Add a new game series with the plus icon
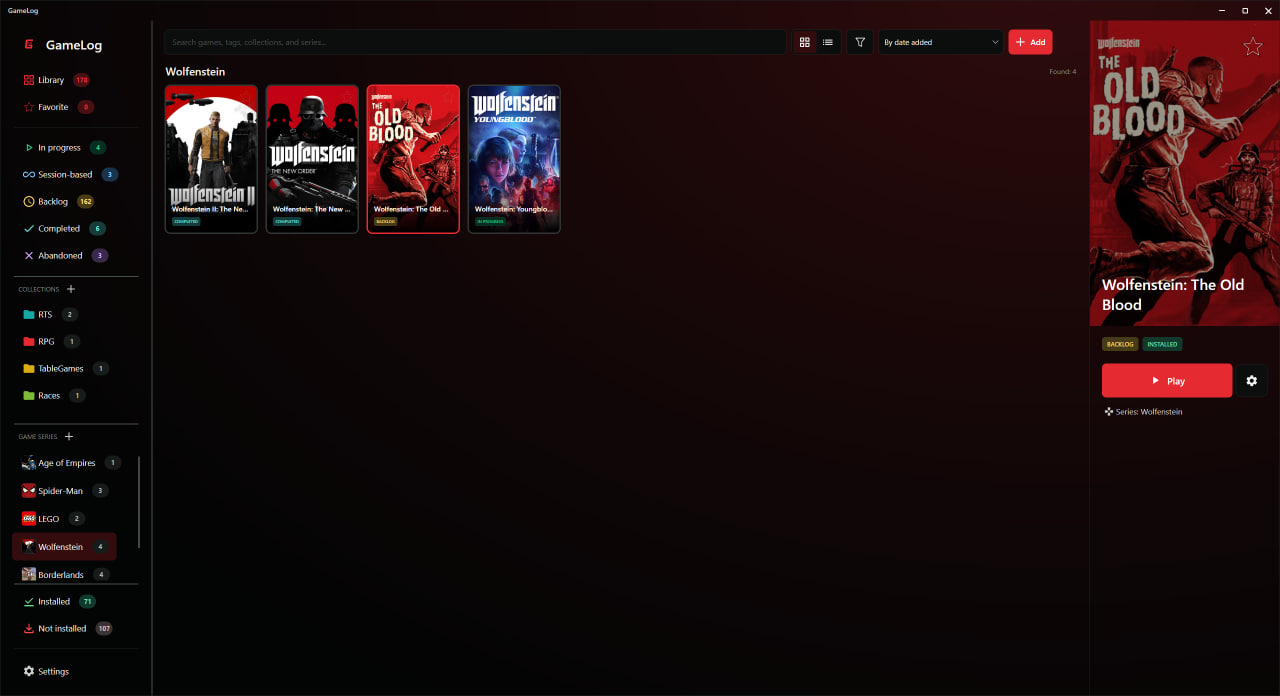 pyautogui.click(x=69, y=436)
